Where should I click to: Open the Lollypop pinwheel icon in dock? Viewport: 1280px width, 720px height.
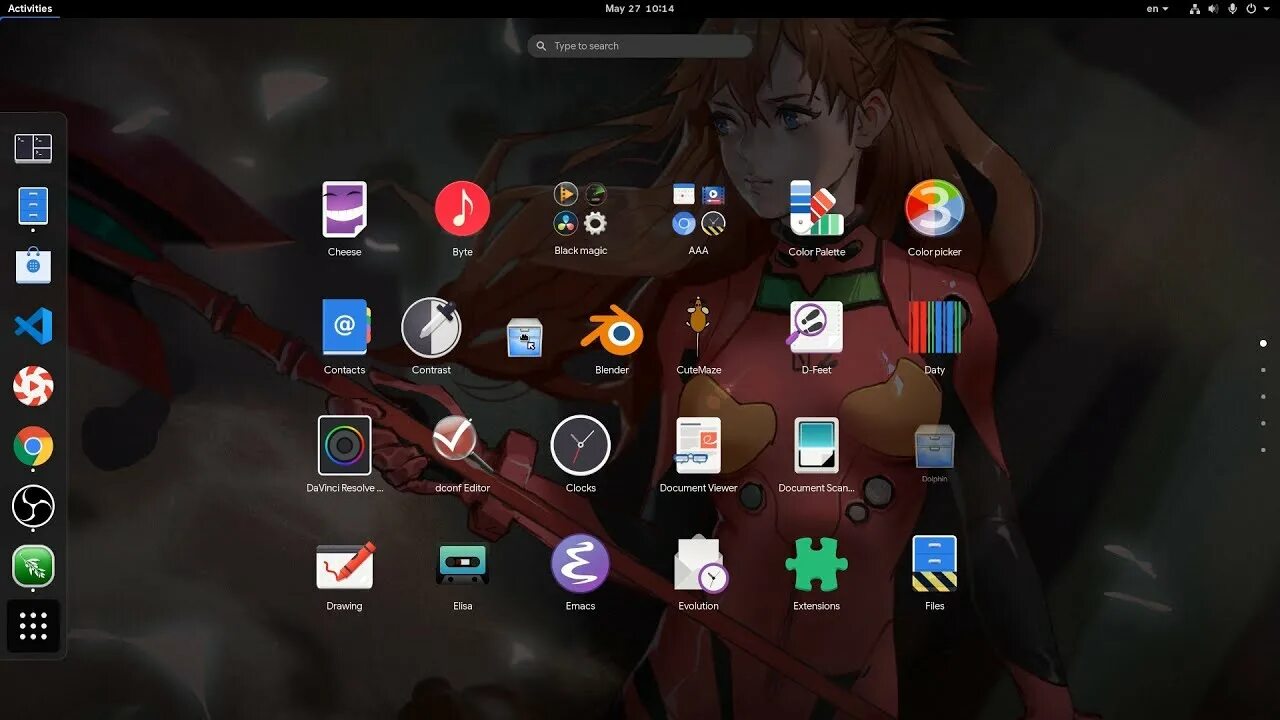coord(33,386)
